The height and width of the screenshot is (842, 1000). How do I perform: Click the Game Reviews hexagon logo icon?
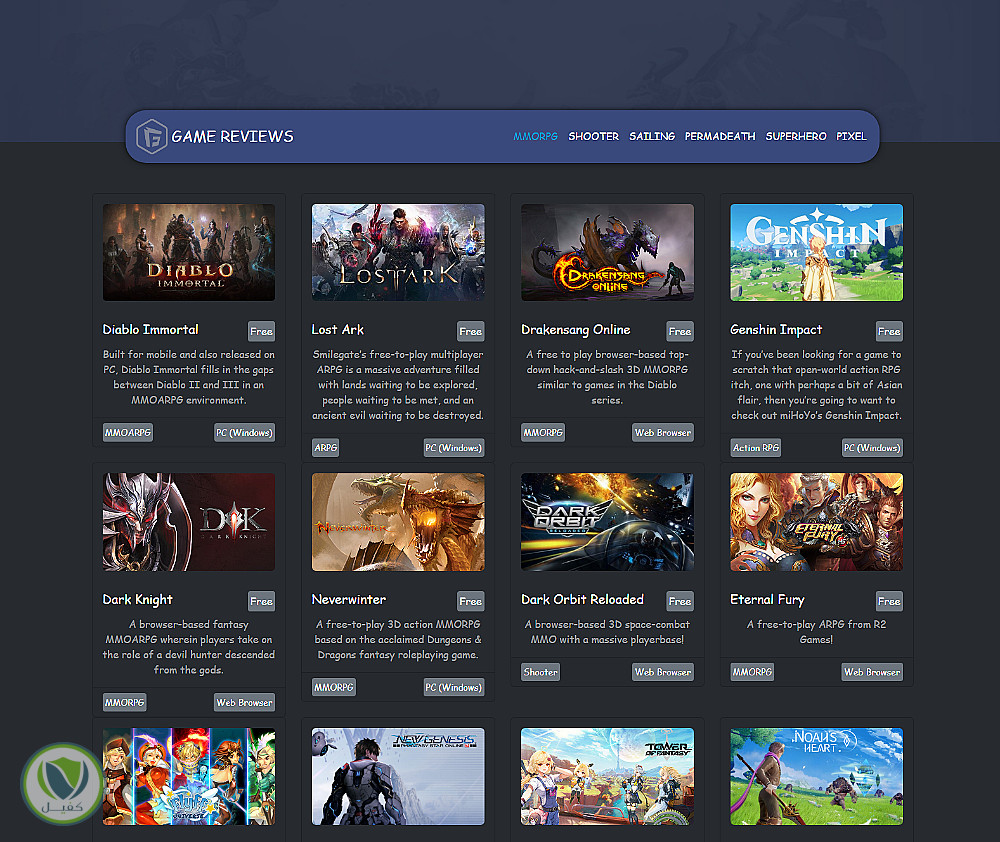tap(151, 137)
